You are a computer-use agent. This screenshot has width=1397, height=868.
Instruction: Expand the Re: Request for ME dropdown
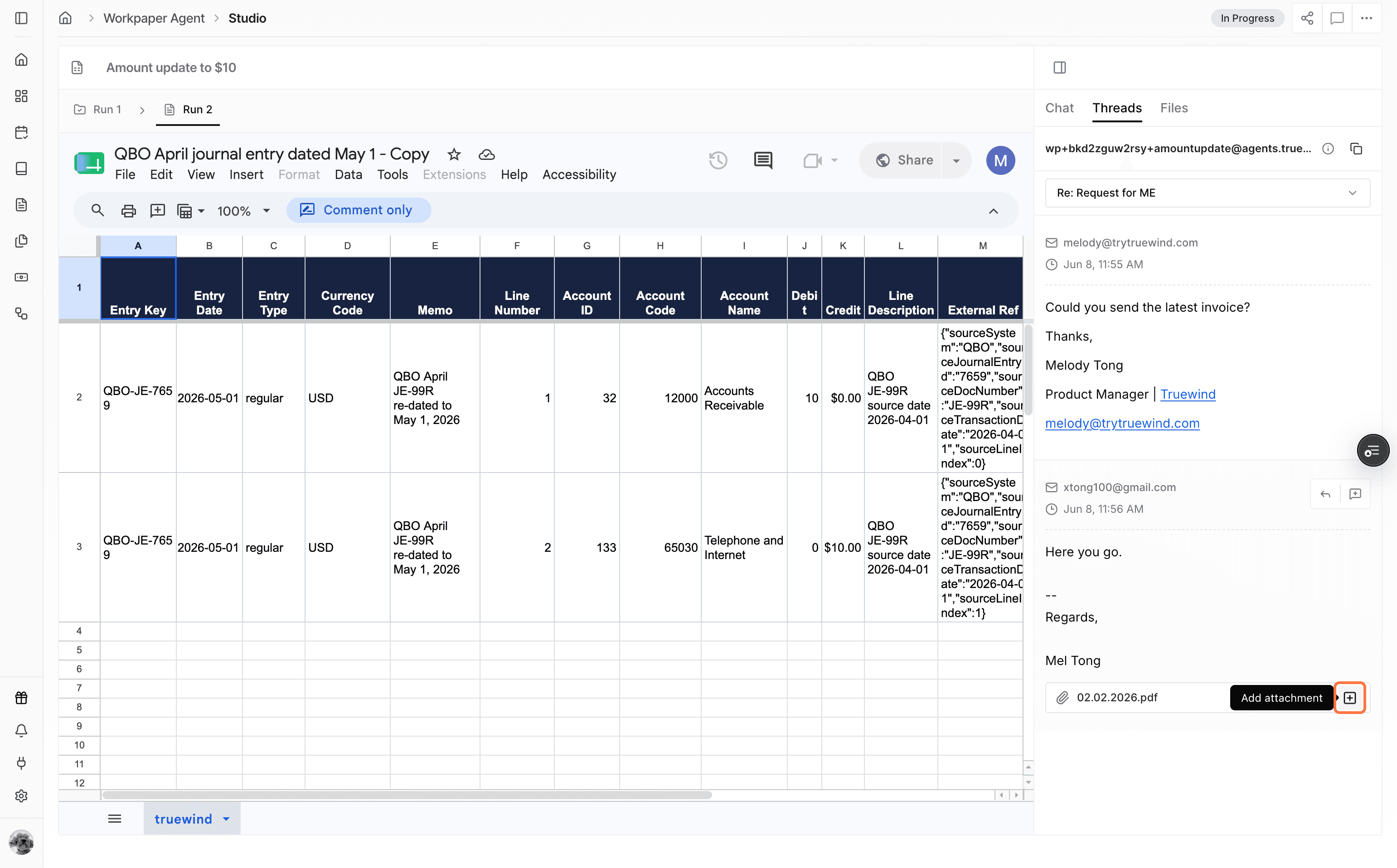tap(1208, 193)
